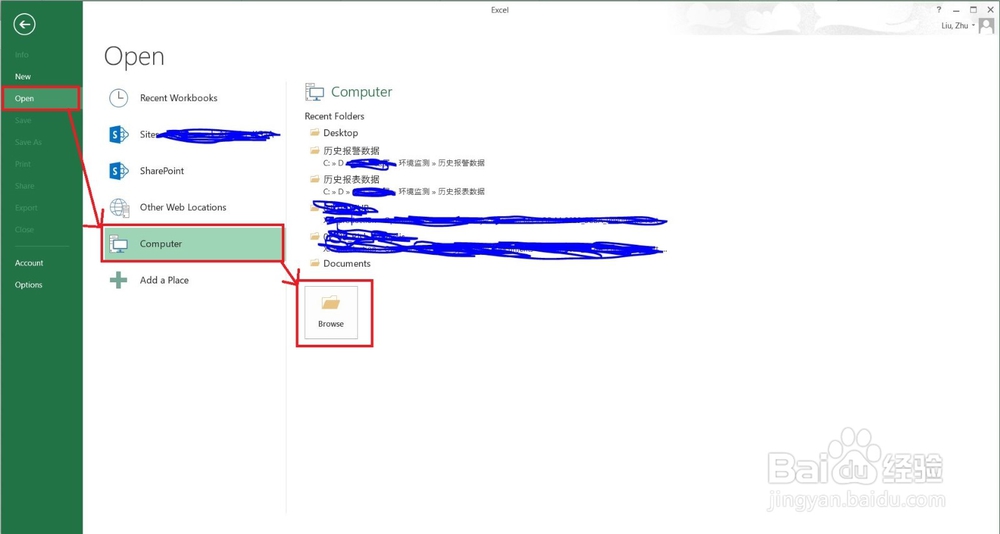Viewport: 1000px width, 534px height.
Task: Select Open in the backstage menu
Action: (x=24, y=98)
